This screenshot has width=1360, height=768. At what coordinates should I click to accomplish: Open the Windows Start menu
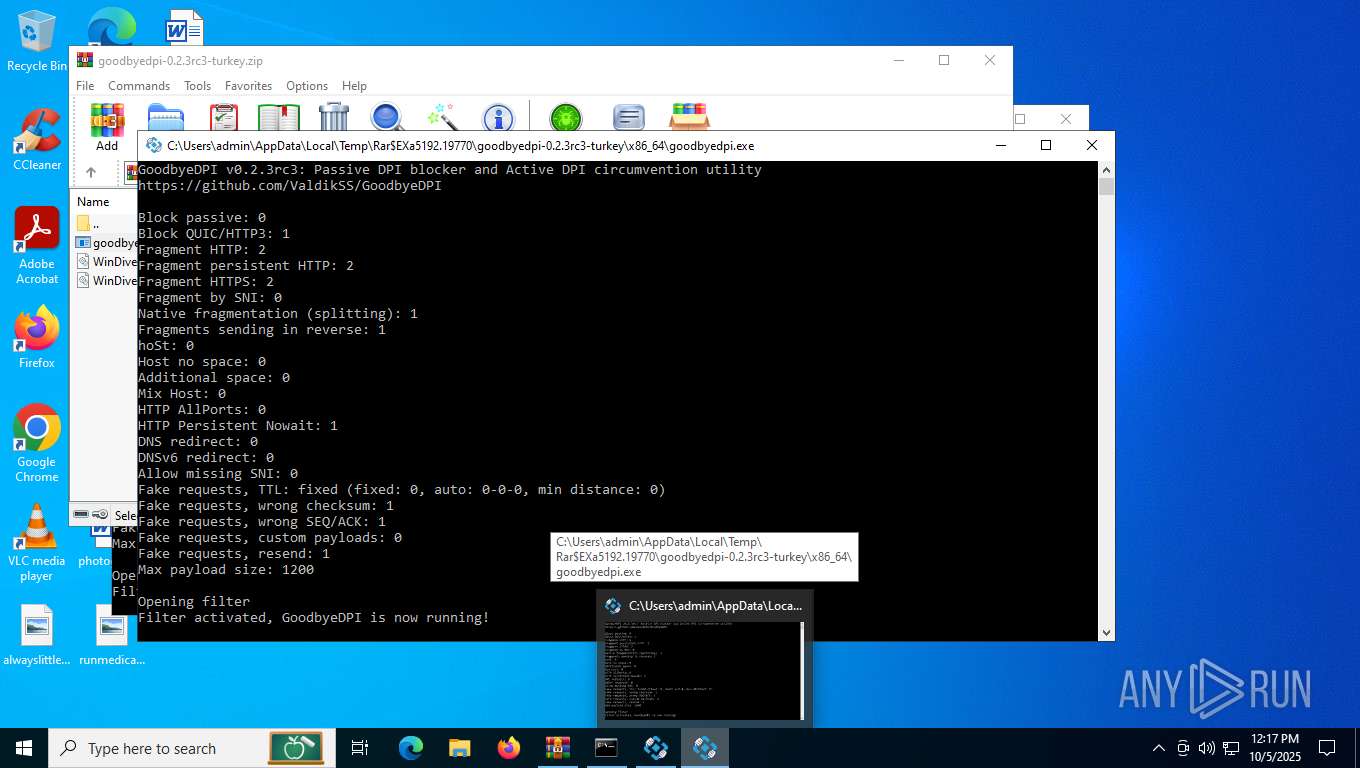pos(24,748)
